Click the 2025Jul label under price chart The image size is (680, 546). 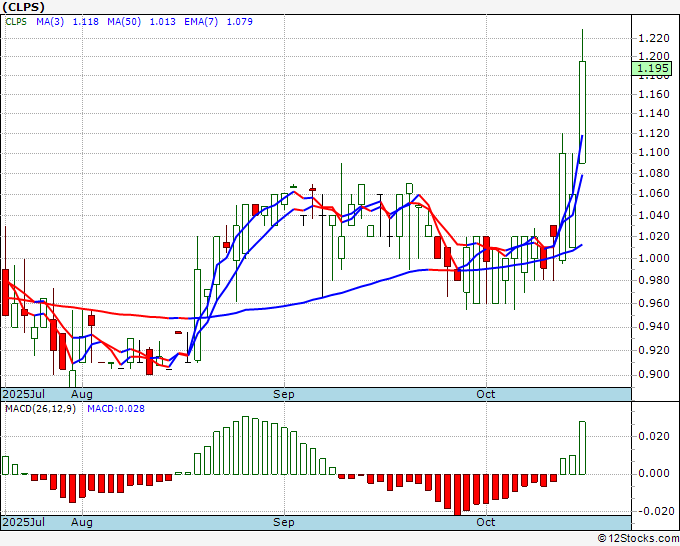tap(25, 394)
